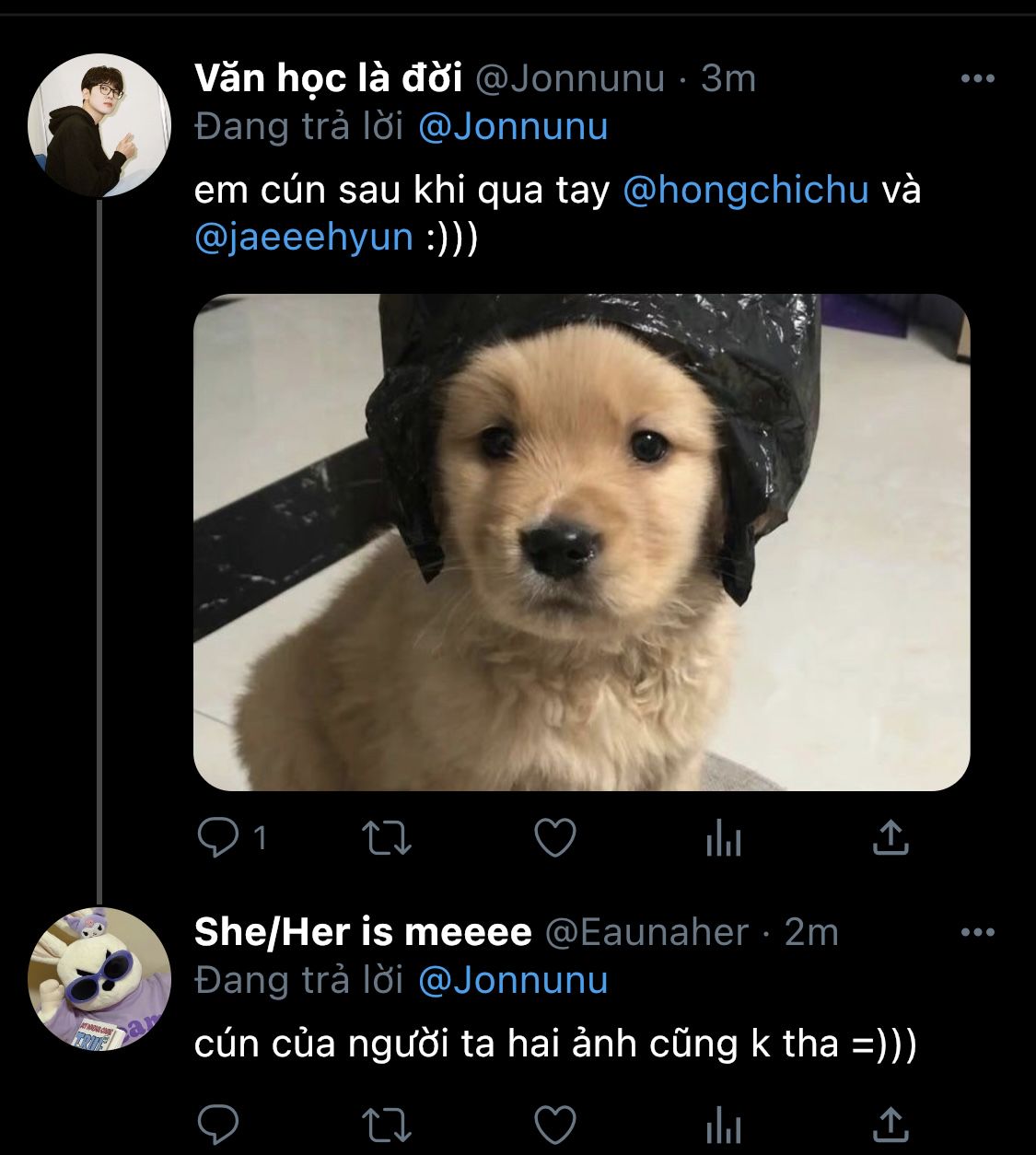1036x1155 pixels.
Task: Open the @jaeeehyun mention link
Action: [x=304, y=238]
